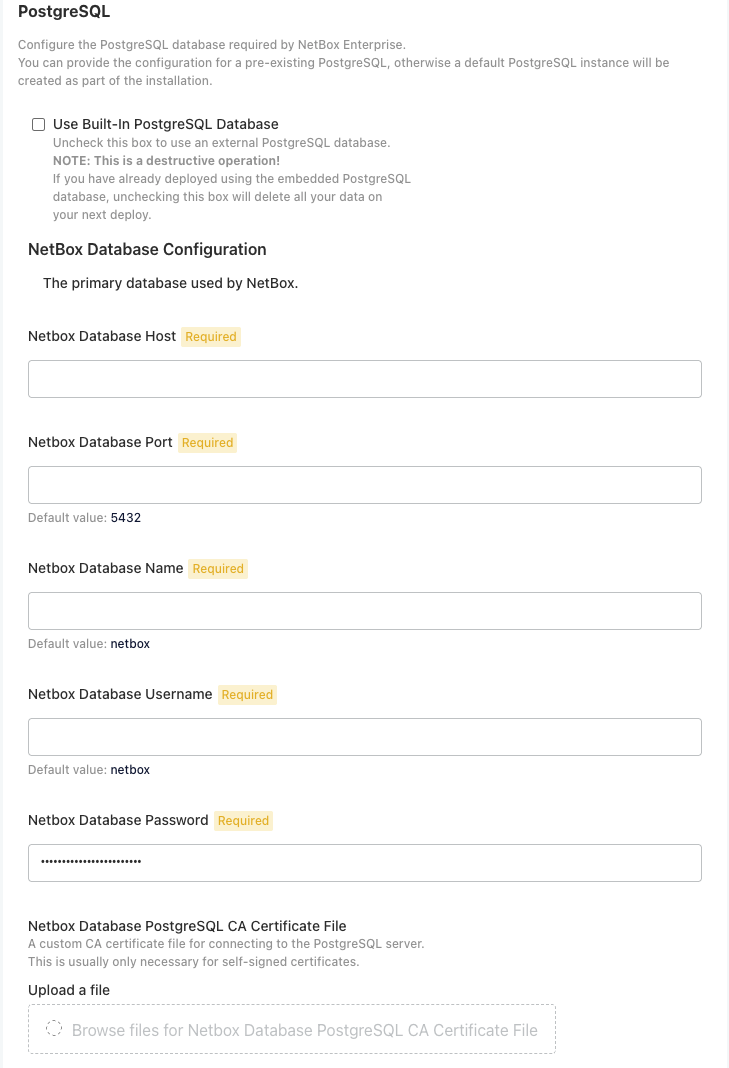The image size is (729, 1068).
Task: Click the Required badge next to Netbox Database Username
Action: click(247, 694)
